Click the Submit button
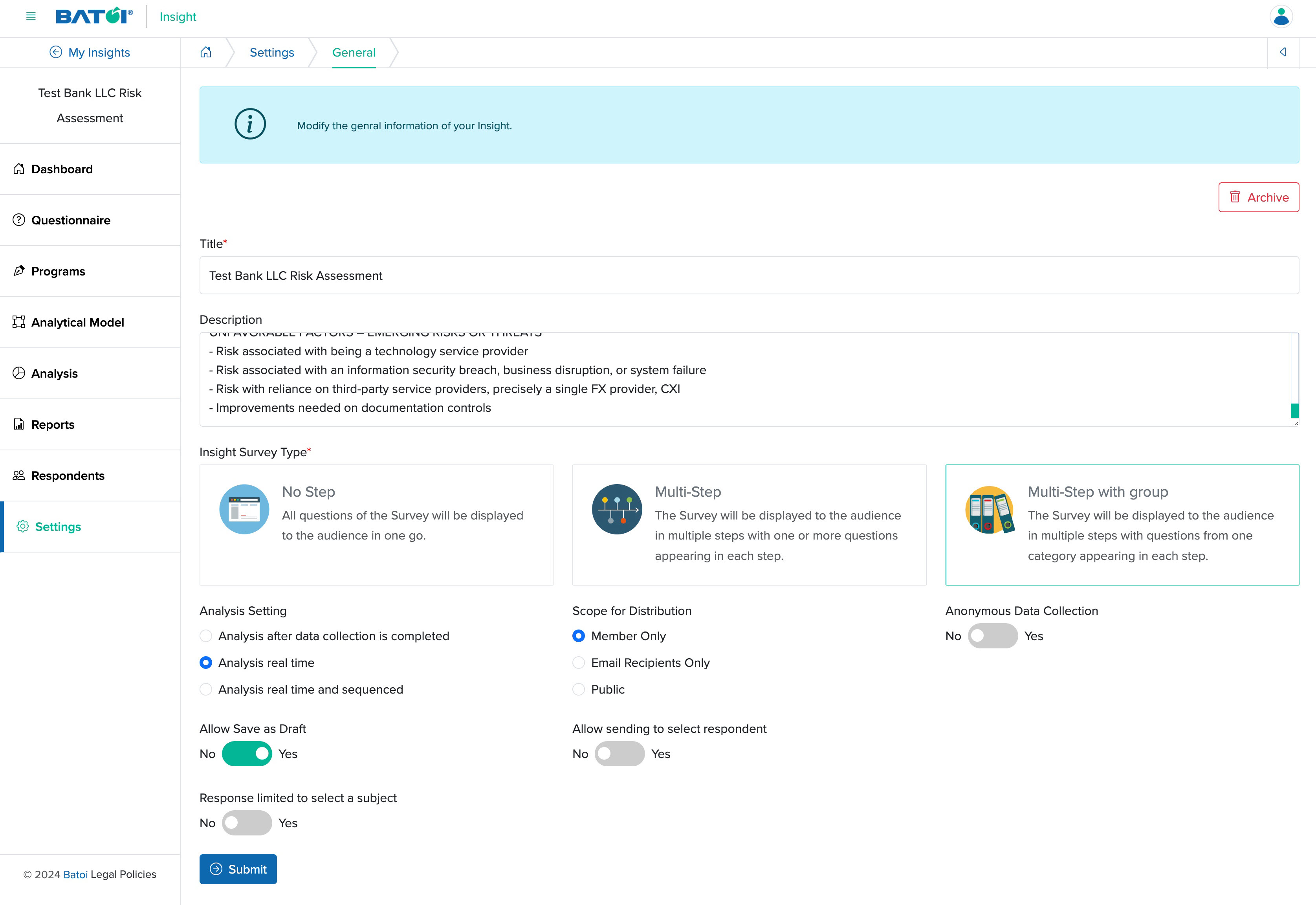Viewport: 1316px width, 905px height. pyautogui.click(x=238, y=869)
